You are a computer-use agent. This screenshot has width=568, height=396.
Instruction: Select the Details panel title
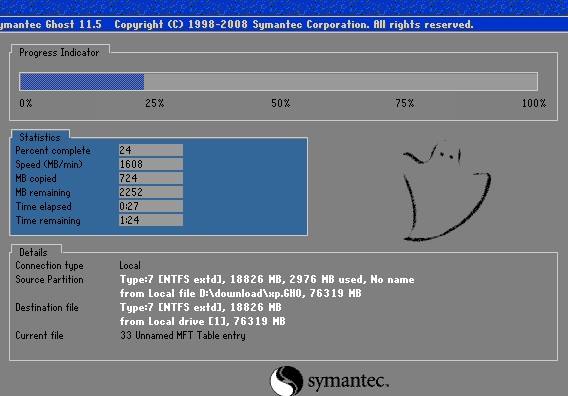click(x=33, y=252)
